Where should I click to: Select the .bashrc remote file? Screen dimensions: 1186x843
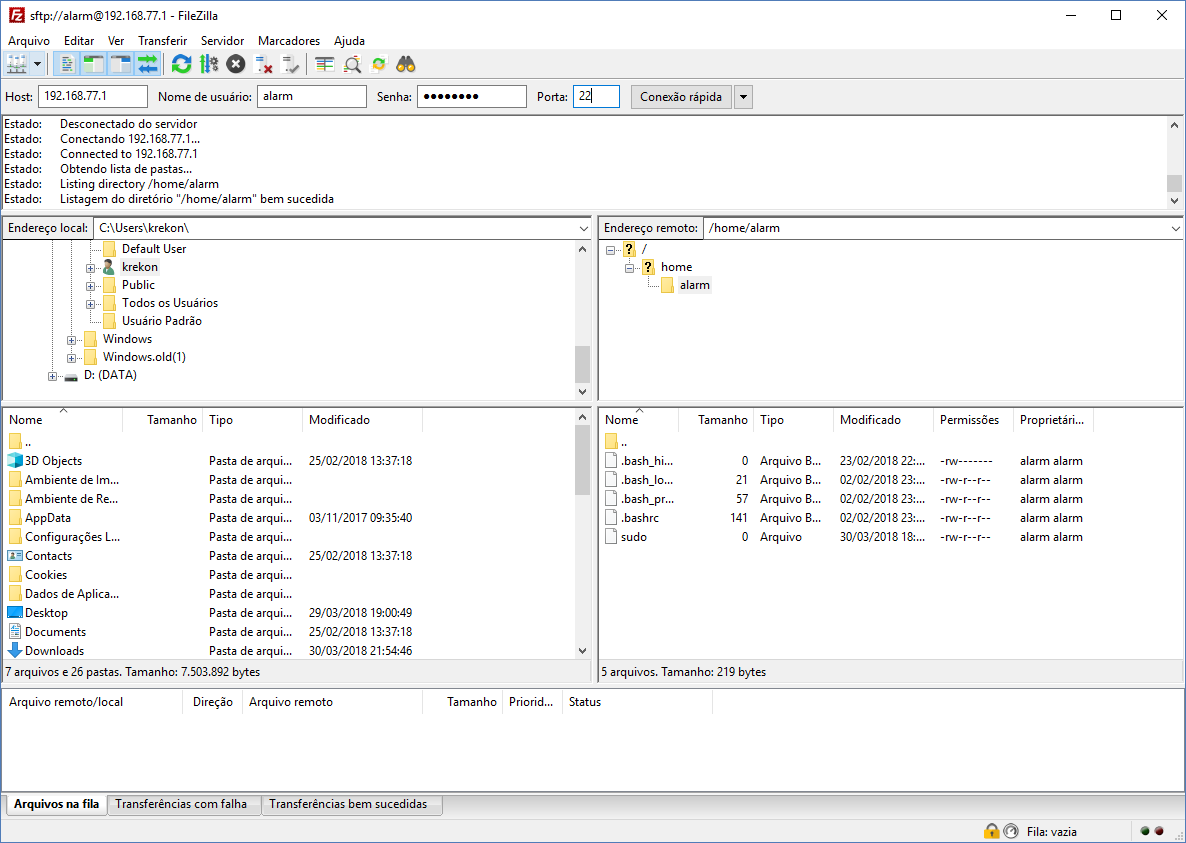pos(640,518)
